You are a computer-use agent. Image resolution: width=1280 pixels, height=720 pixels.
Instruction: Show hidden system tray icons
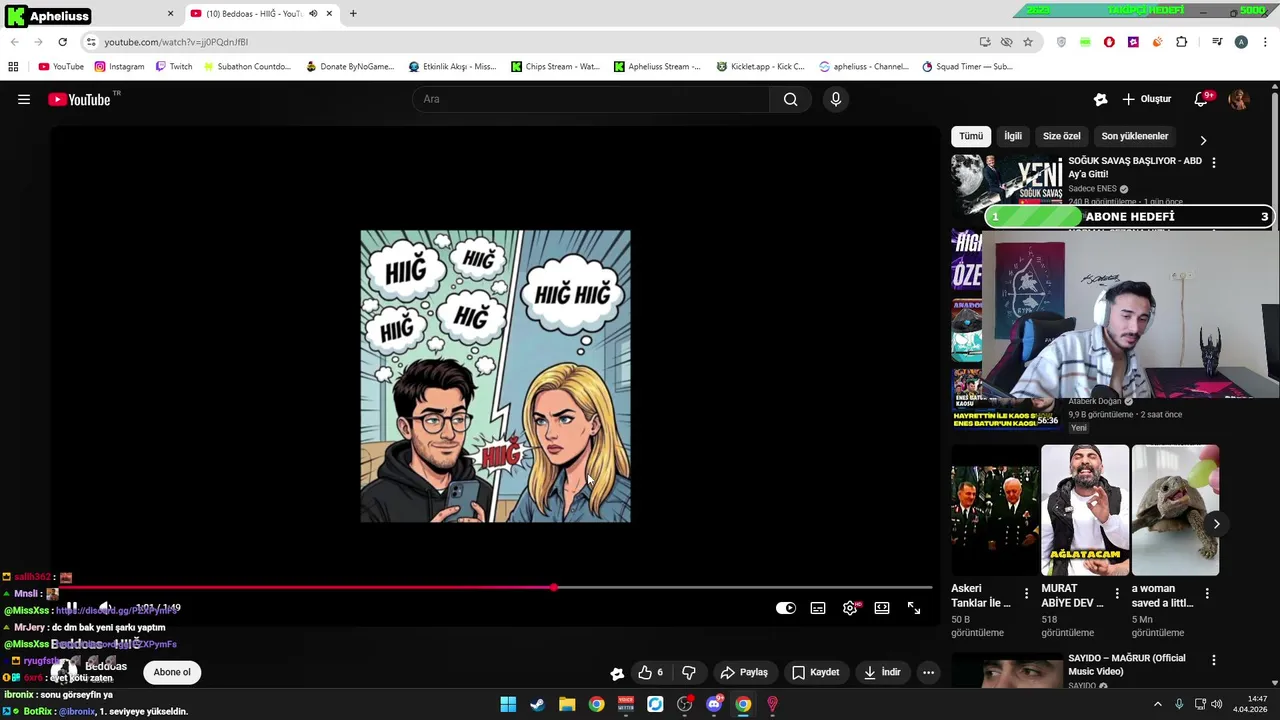pyautogui.click(x=1158, y=704)
